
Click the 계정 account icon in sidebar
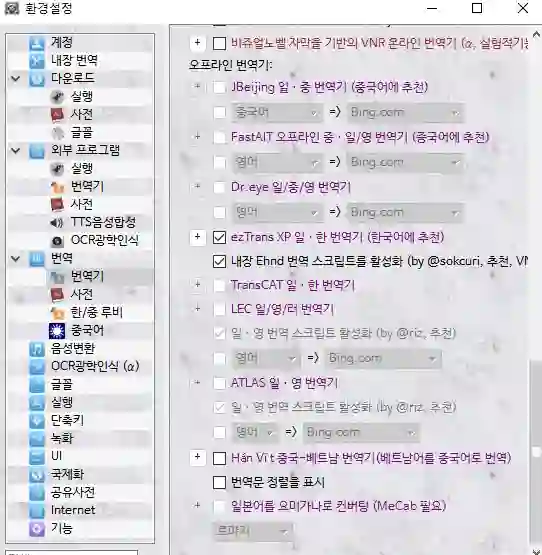point(36,43)
